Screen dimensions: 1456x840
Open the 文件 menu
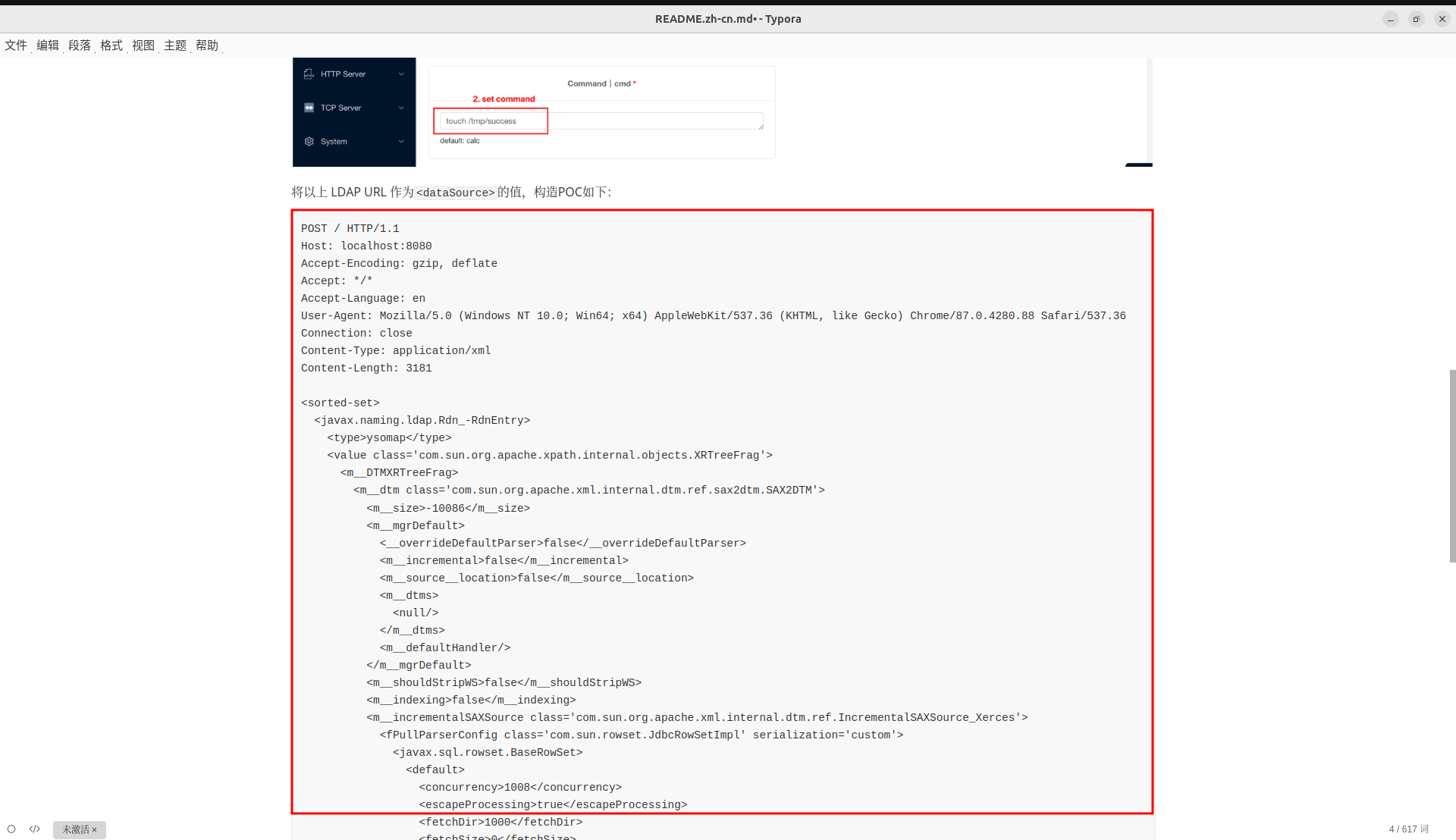(16, 45)
